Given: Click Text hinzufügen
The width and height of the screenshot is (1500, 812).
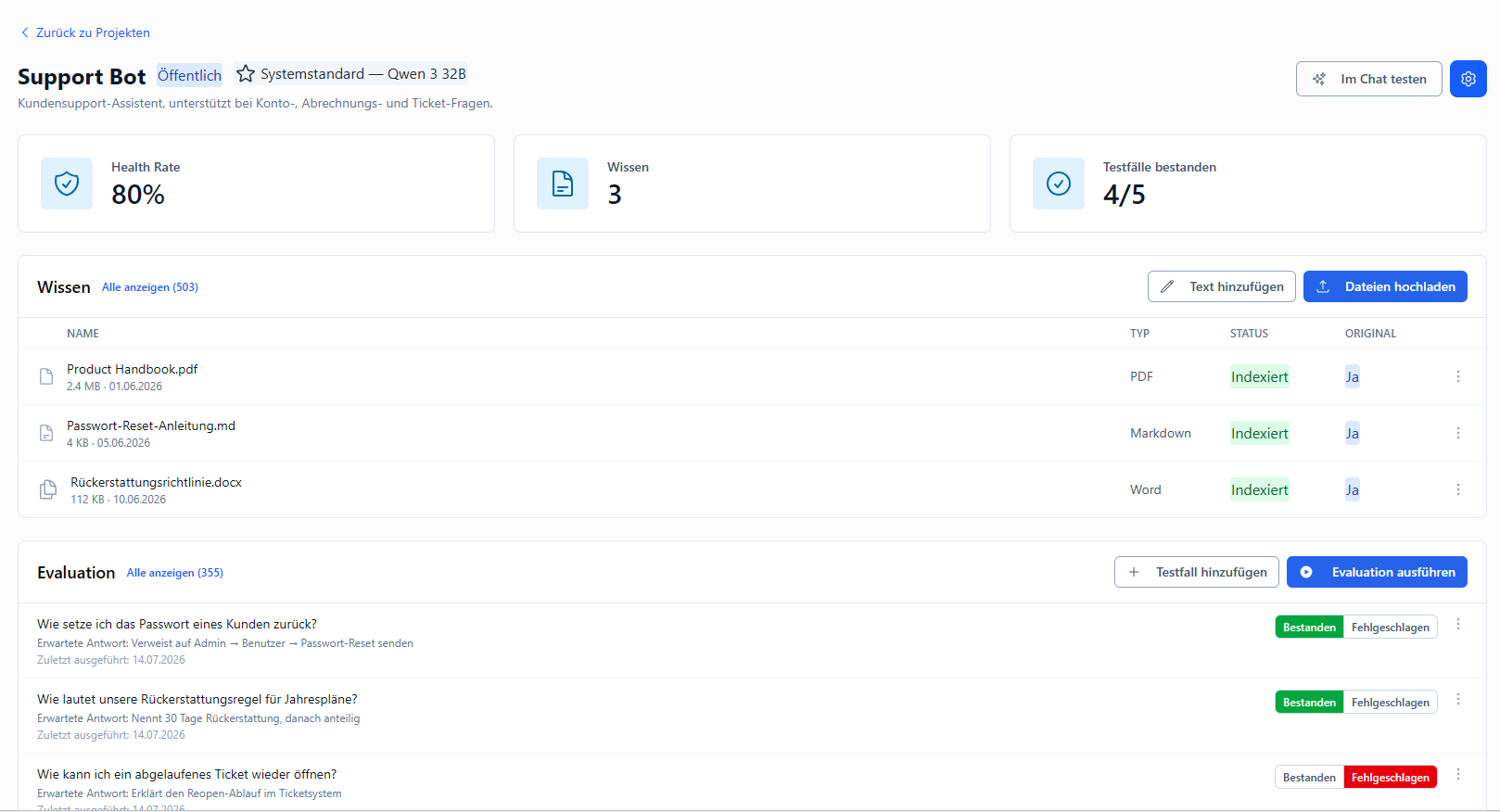Looking at the screenshot, I should 1221,286.
